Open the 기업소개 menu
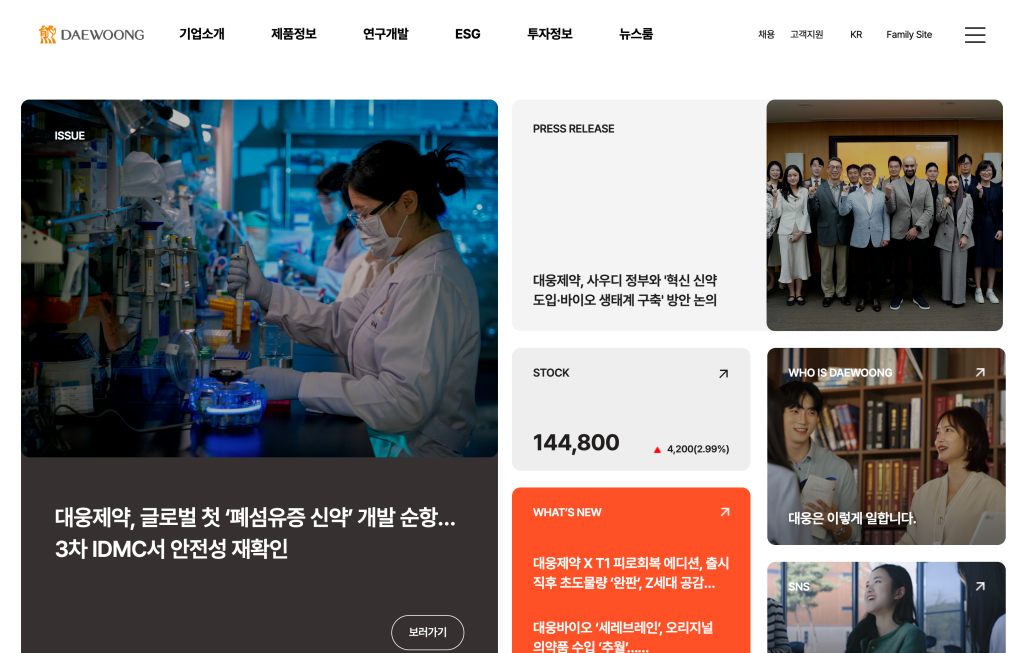 202,34
